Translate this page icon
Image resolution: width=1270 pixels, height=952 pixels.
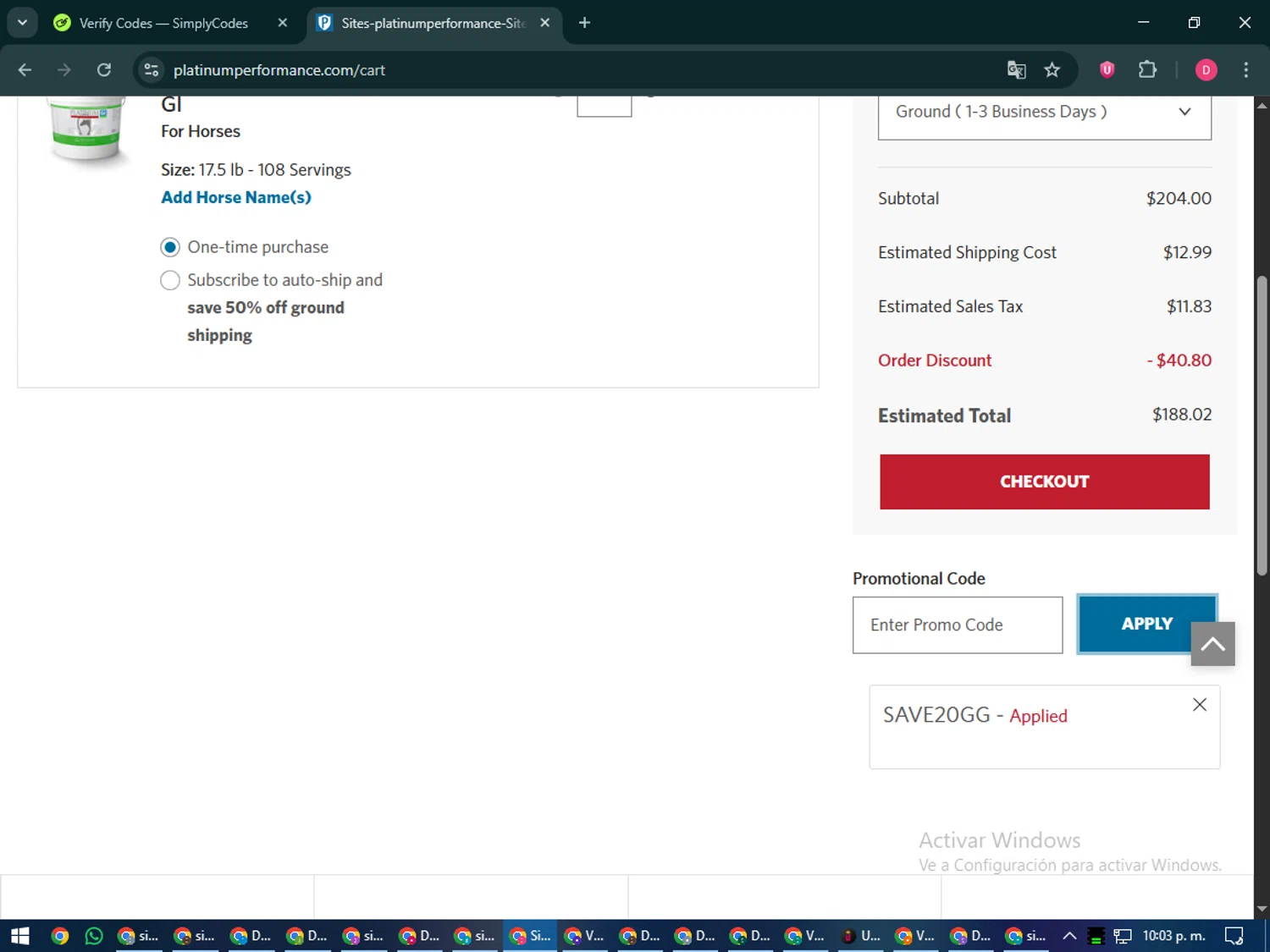click(1016, 70)
